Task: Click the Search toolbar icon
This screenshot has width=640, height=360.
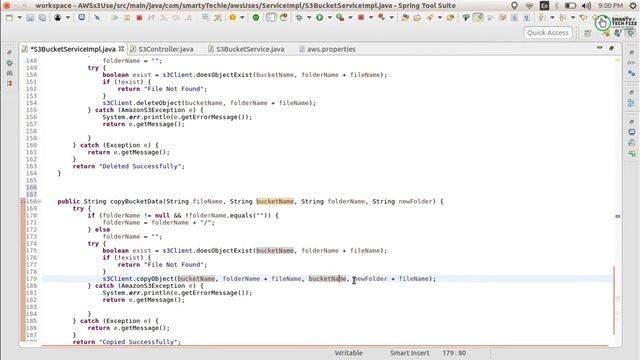Action: point(429,18)
